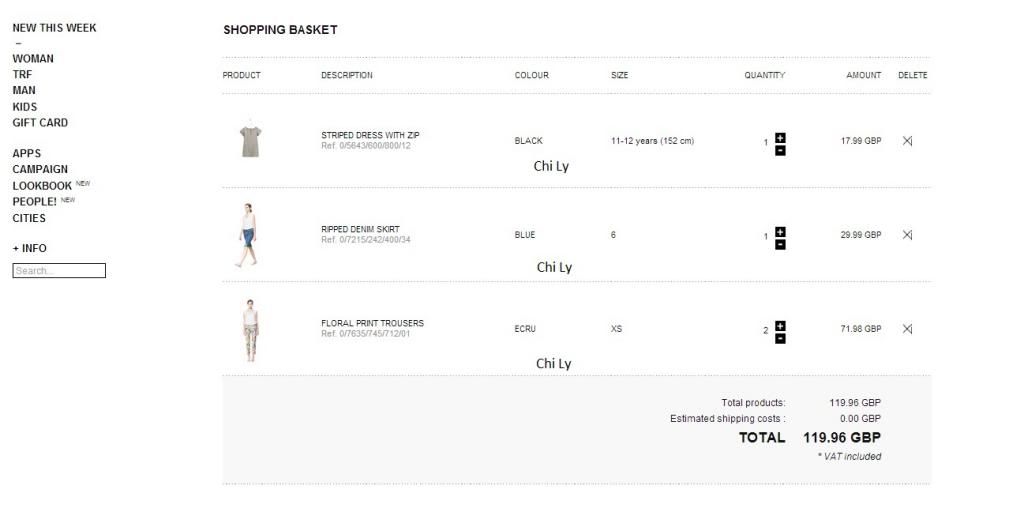Image resolution: width=1024 pixels, height=511 pixels.
Task: Select Gift Card in sidebar
Action: [x=40, y=123]
